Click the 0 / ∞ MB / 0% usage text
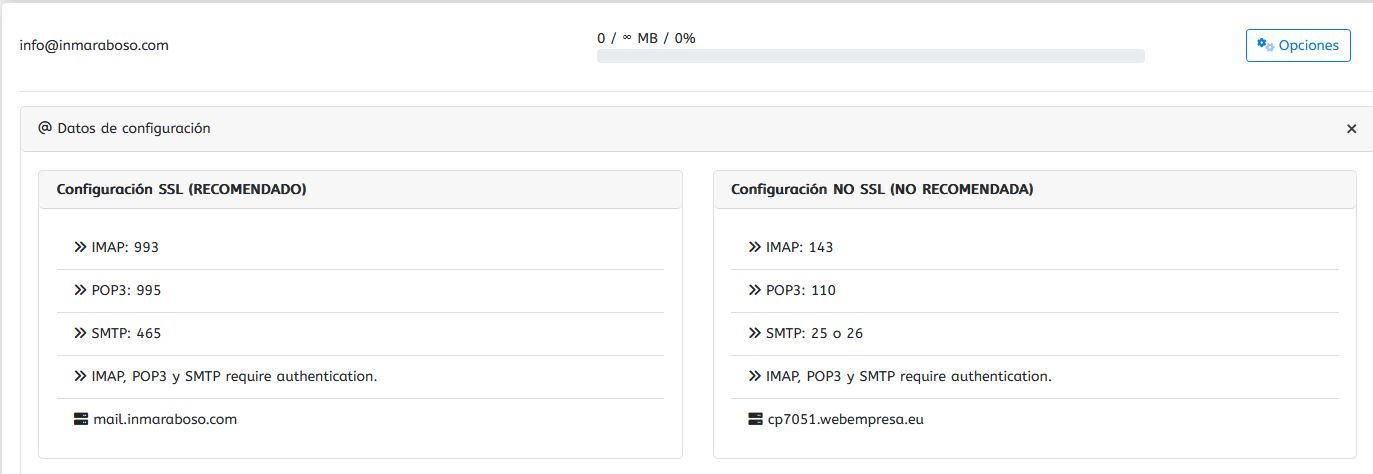Screen dimensions: 1373x474 pyautogui.click(x=646, y=38)
